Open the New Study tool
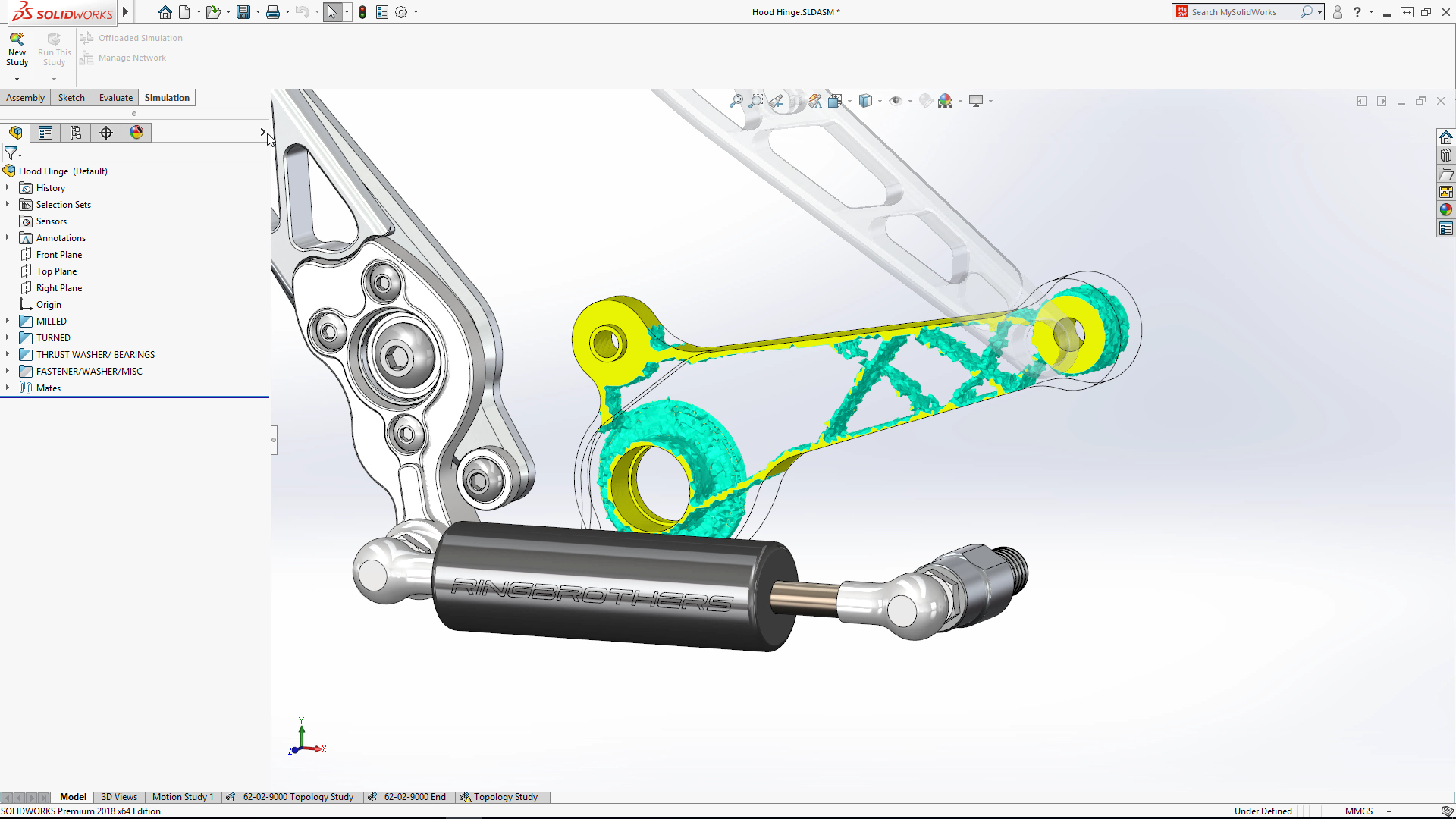 click(x=17, y=51)
